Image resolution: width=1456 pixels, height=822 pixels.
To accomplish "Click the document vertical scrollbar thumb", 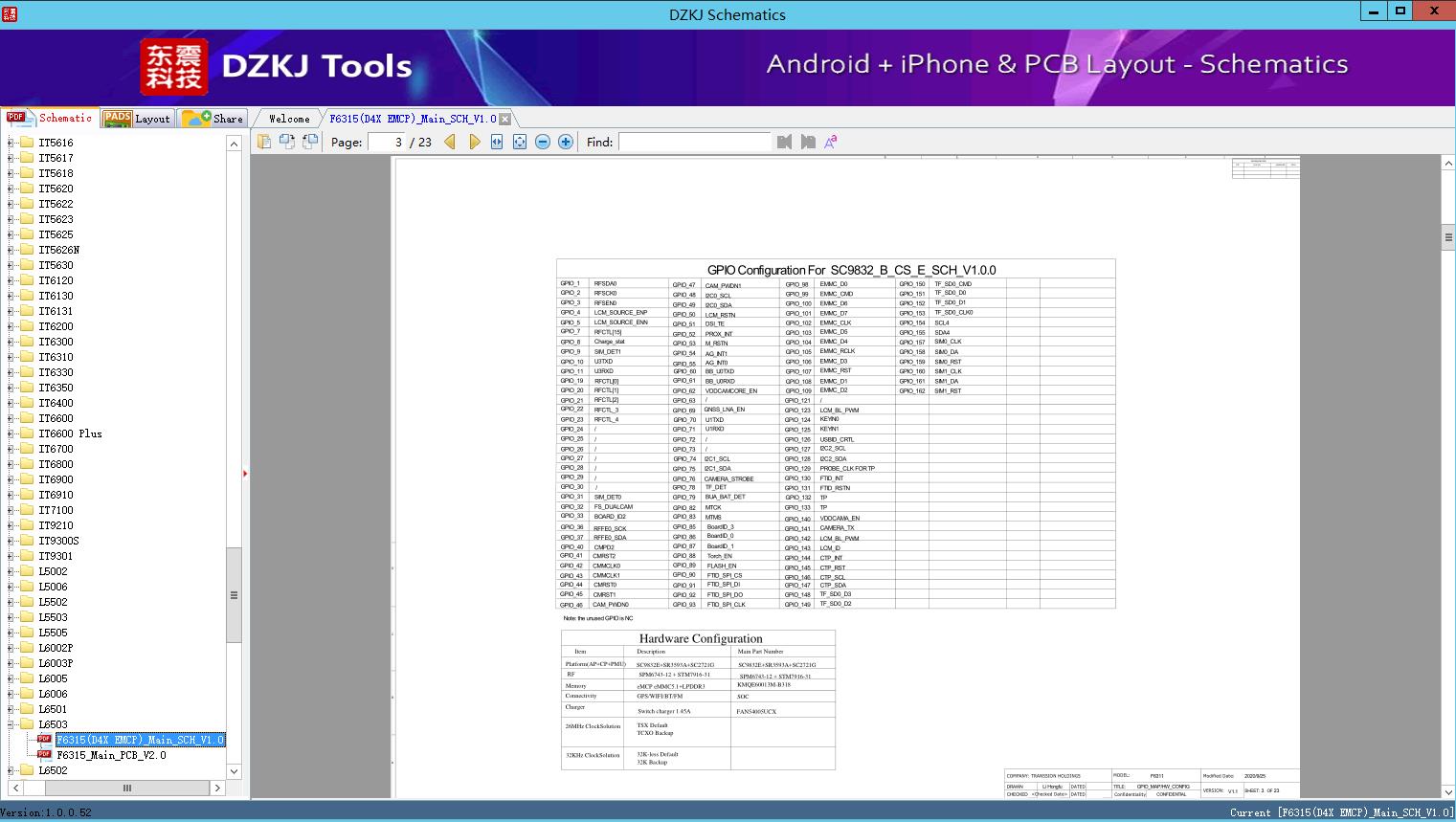I will pos(1448,237).
